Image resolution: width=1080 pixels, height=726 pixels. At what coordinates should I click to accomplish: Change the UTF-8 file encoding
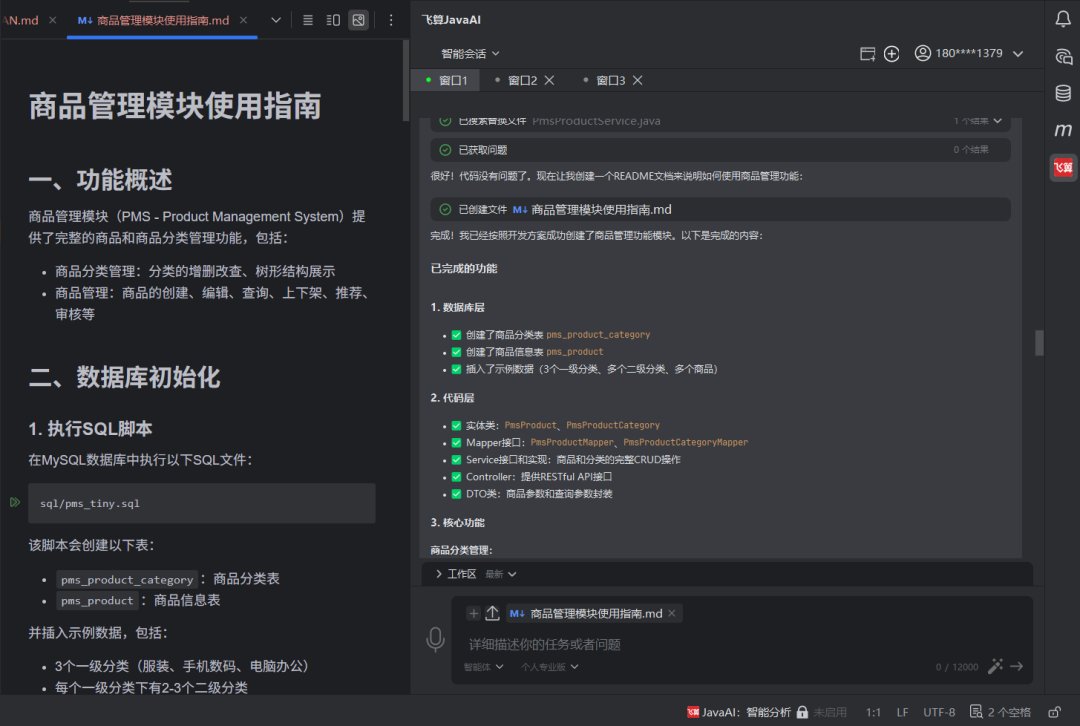pyautogui.click(x=939, y=712)
